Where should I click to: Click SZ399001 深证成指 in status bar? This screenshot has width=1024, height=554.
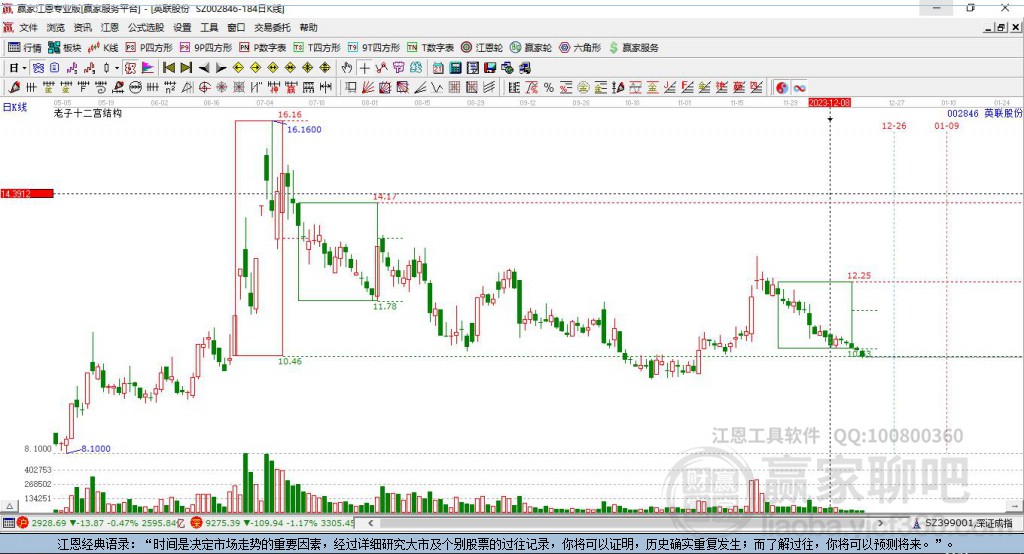(962, 523)
